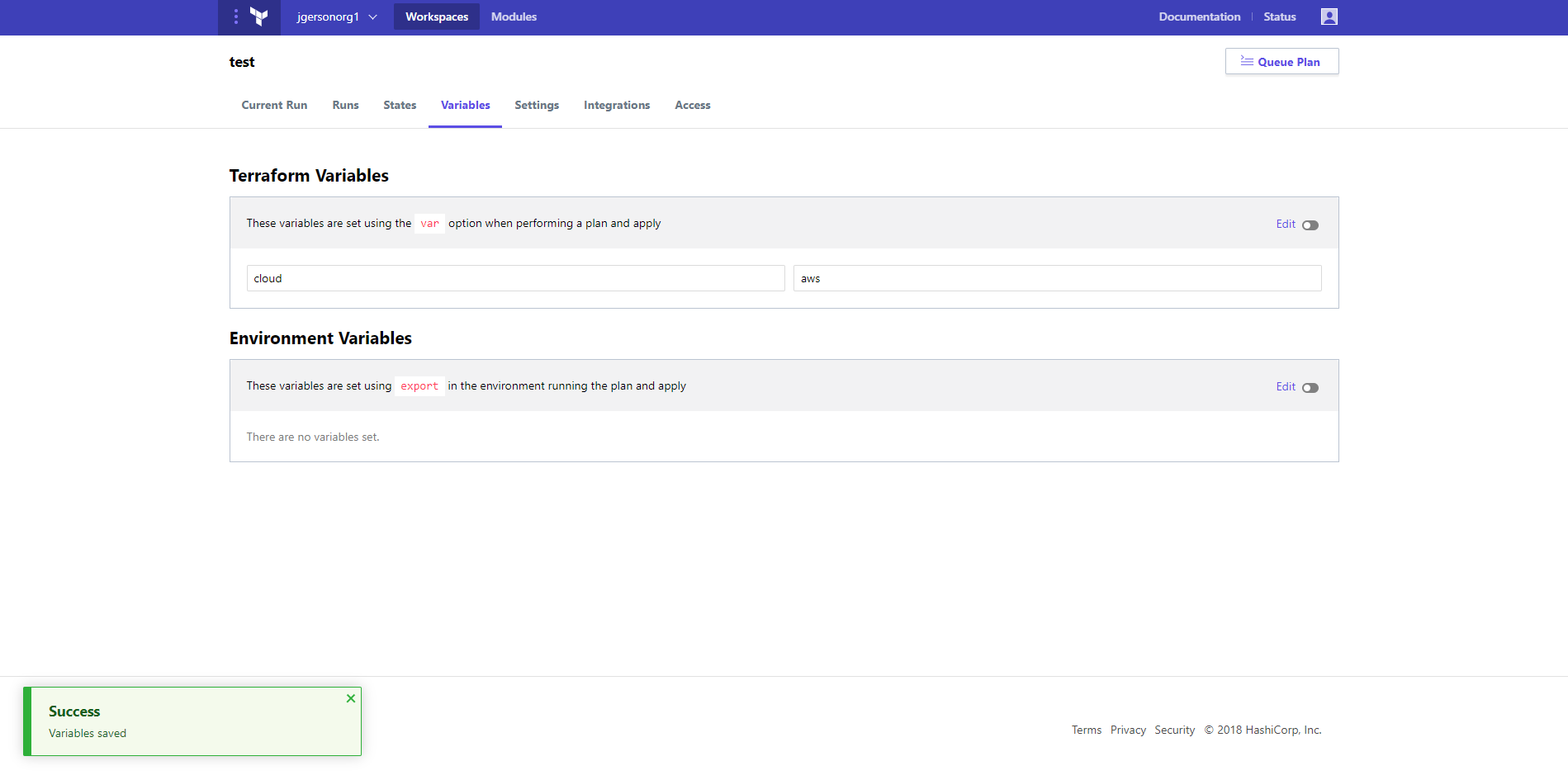Click the Terraform Variables heading

309,176
